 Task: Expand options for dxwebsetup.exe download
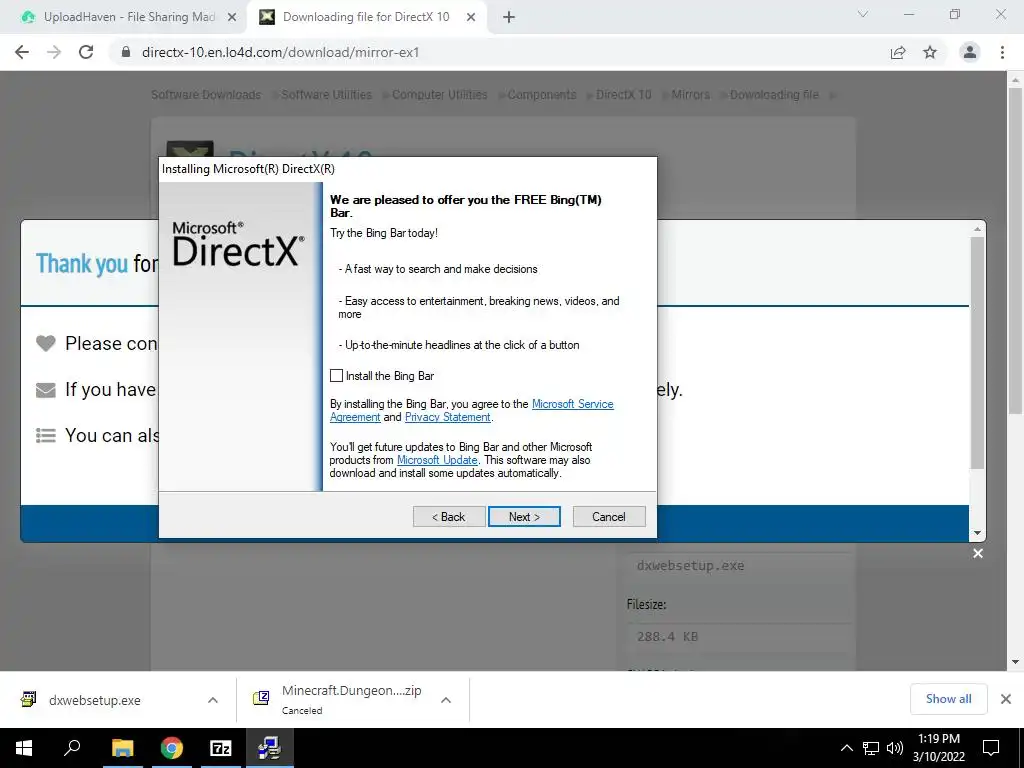(213, 700)
